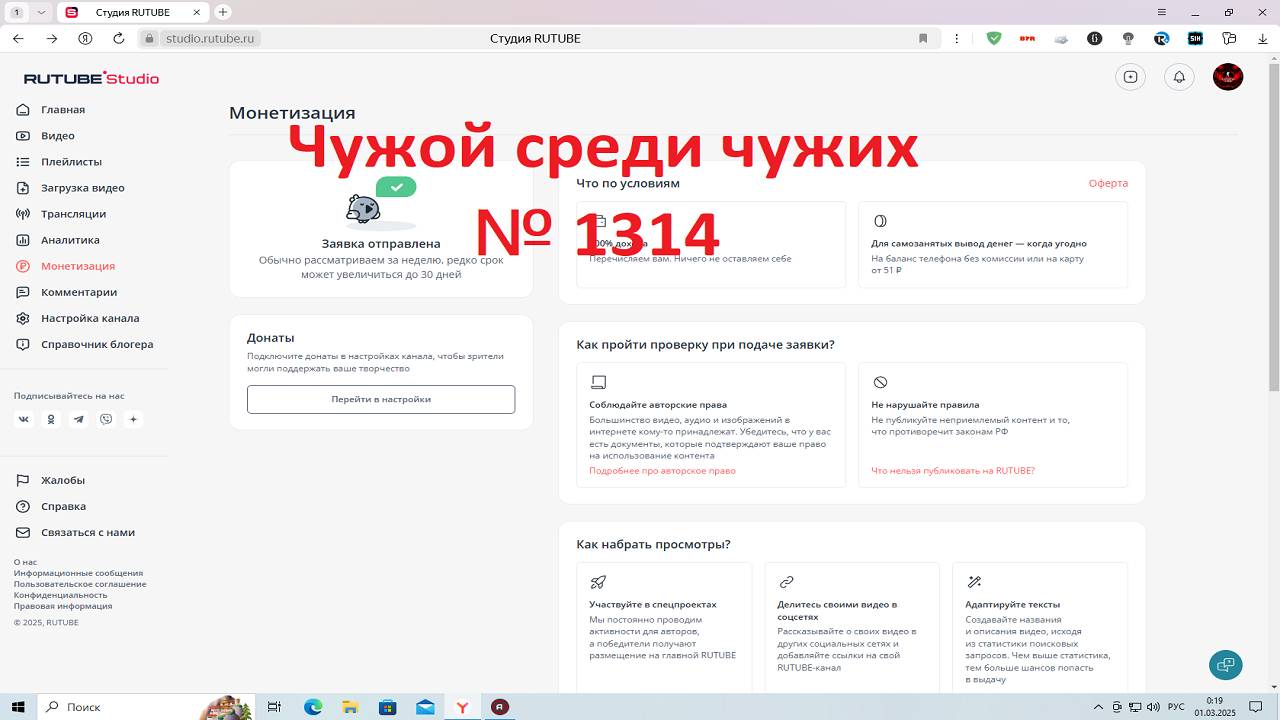
Task: Open the О нас footer link
Action: [x=25, y=562]
